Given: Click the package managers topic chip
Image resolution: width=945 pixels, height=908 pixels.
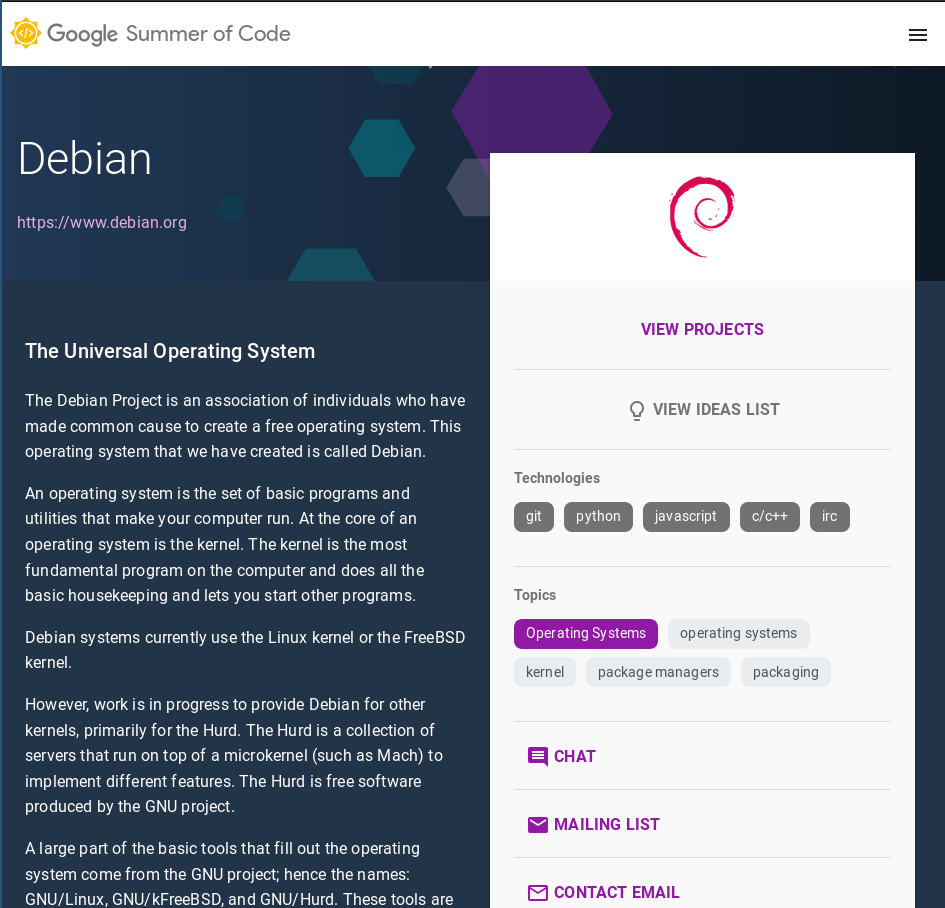Looking at the screenshot, I should [658, 672].
